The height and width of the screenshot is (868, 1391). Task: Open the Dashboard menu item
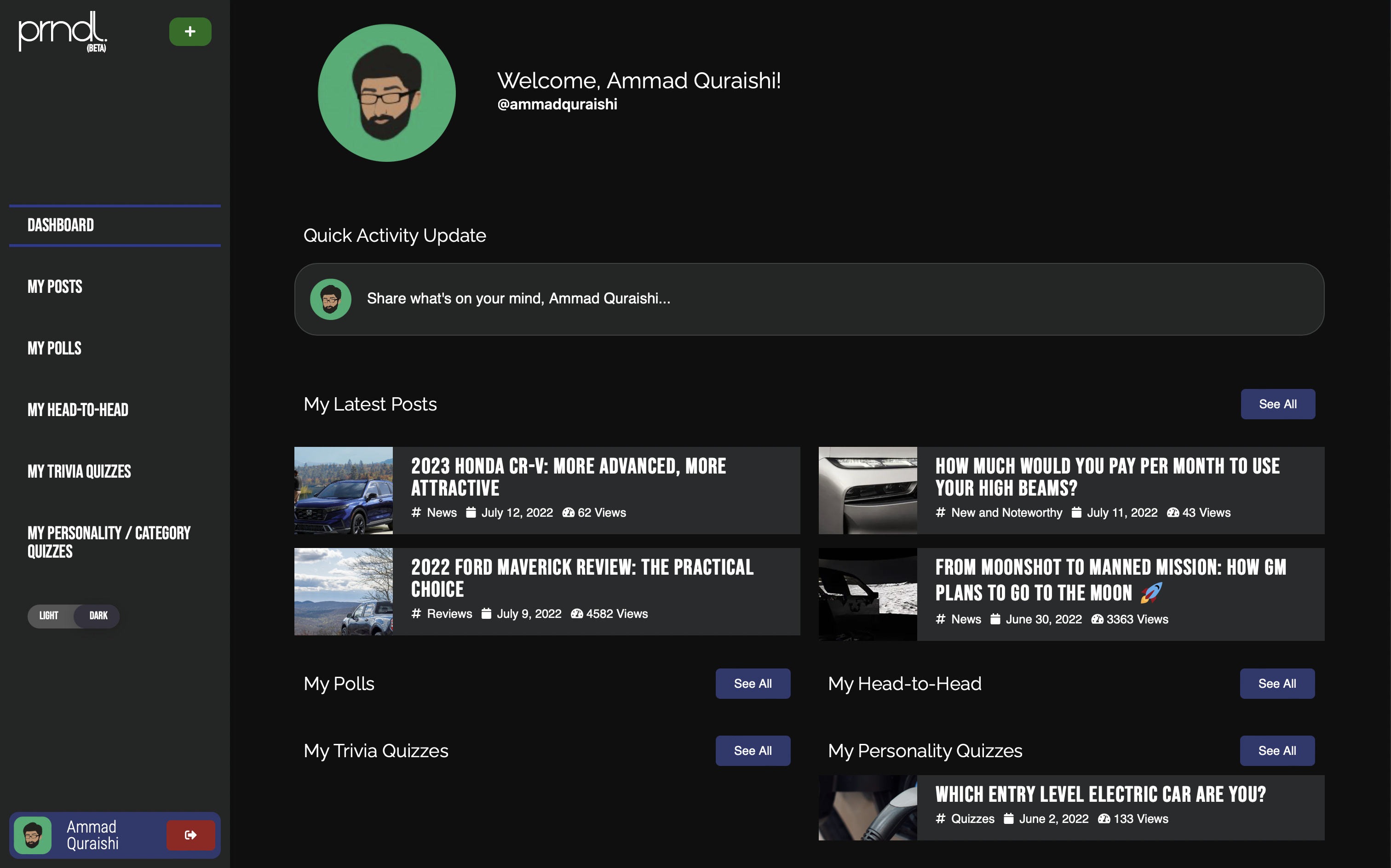pyautogui.click(x=61, y=225)
